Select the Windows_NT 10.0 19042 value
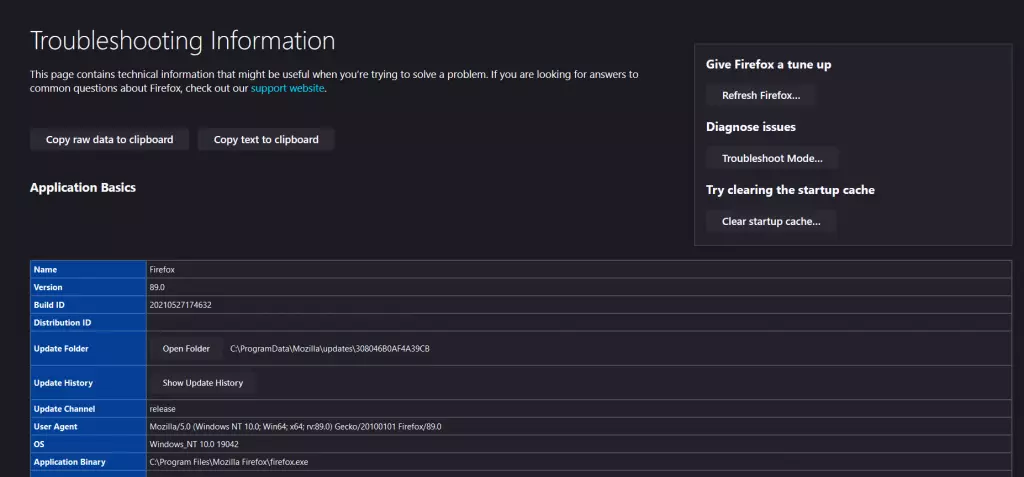The height and width of the screenshot is (477, 1024). [x=194, y=444]
